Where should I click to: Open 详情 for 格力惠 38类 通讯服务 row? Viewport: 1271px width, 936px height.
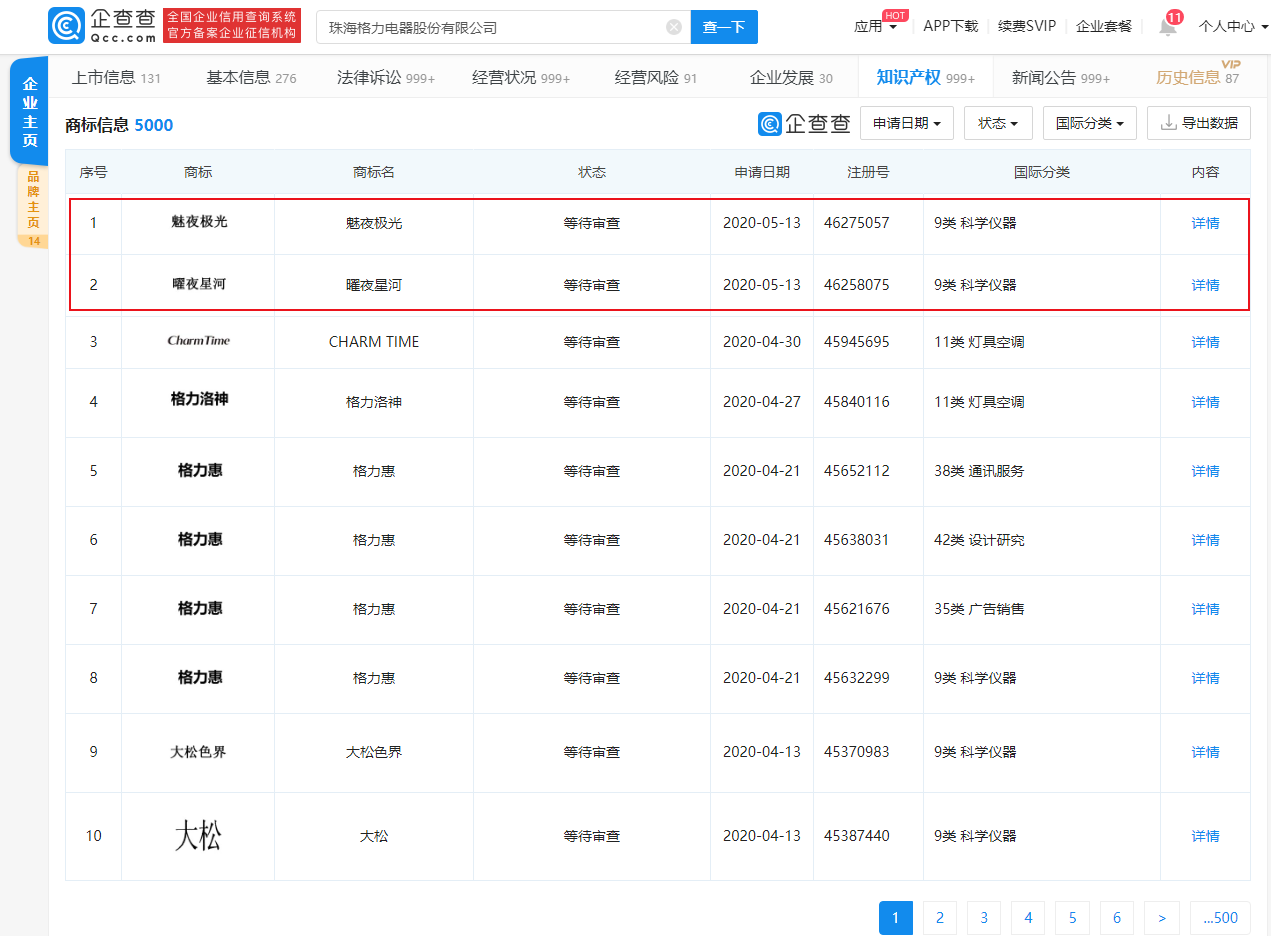(1205, 471)
